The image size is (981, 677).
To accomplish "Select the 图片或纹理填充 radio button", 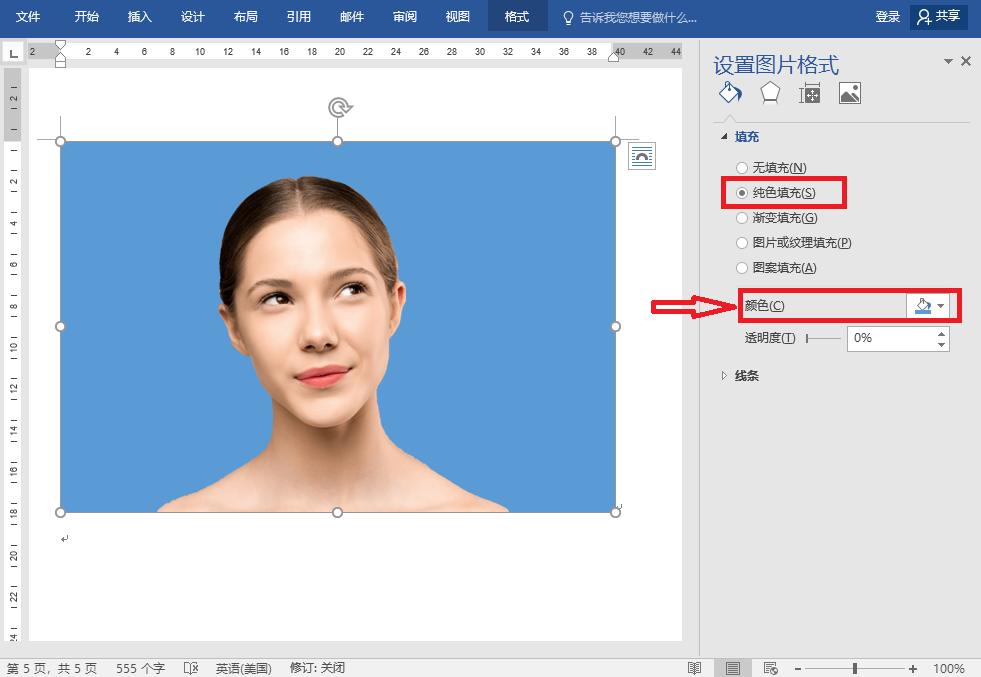I will 742,243.
